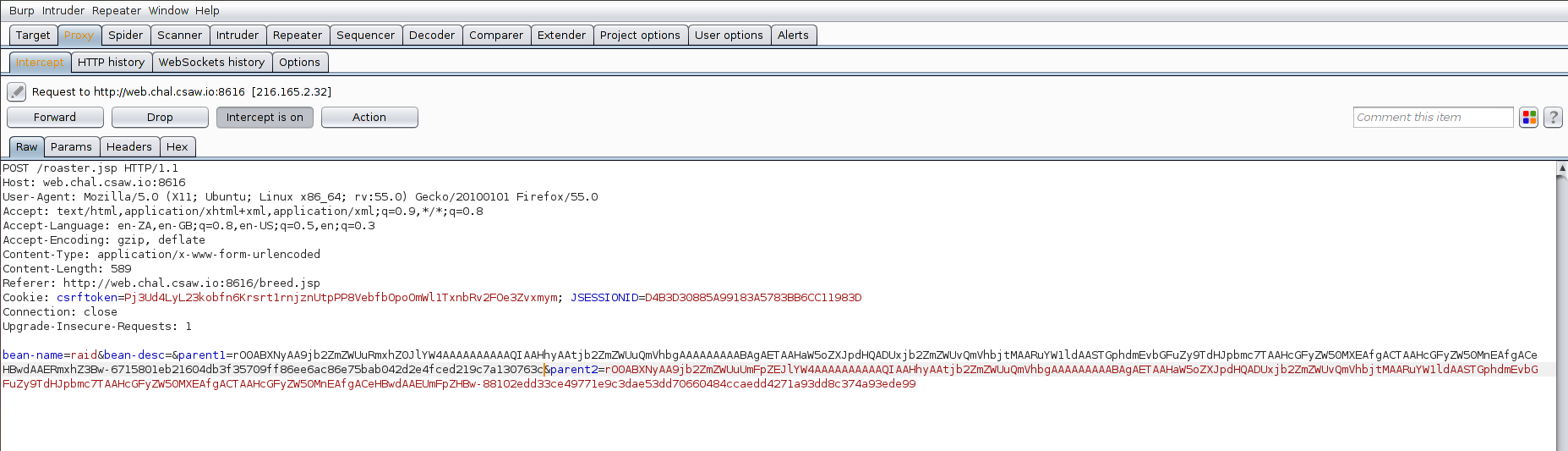Click the pencil edit-target icon

click(x=17, y=91)
